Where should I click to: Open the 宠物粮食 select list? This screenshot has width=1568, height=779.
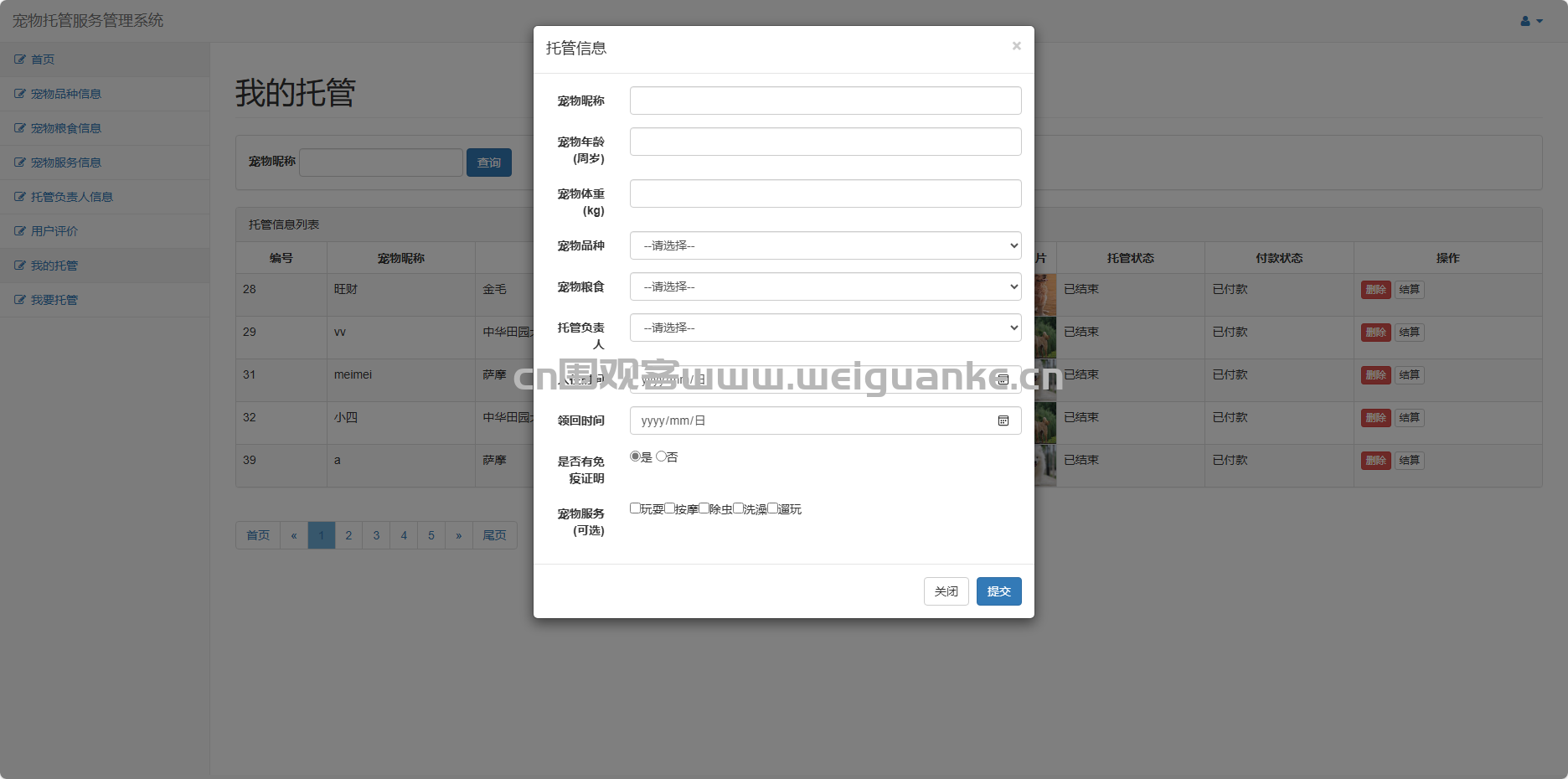click(825, 286)
